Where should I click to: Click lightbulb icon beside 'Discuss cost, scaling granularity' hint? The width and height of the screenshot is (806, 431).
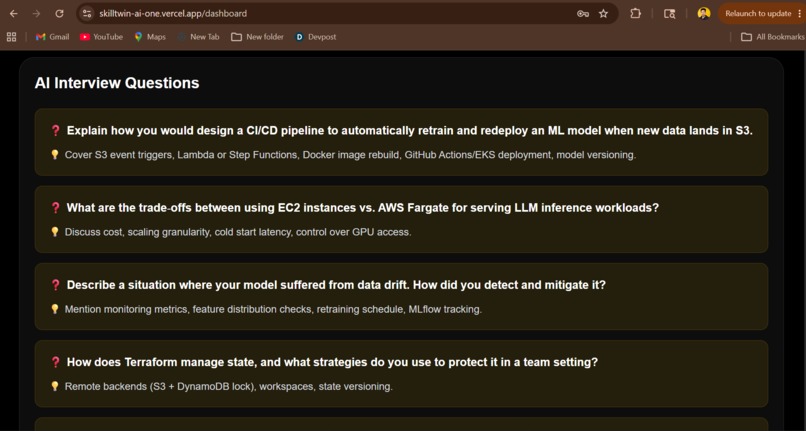pyautogui.click(x=55, y=231)
